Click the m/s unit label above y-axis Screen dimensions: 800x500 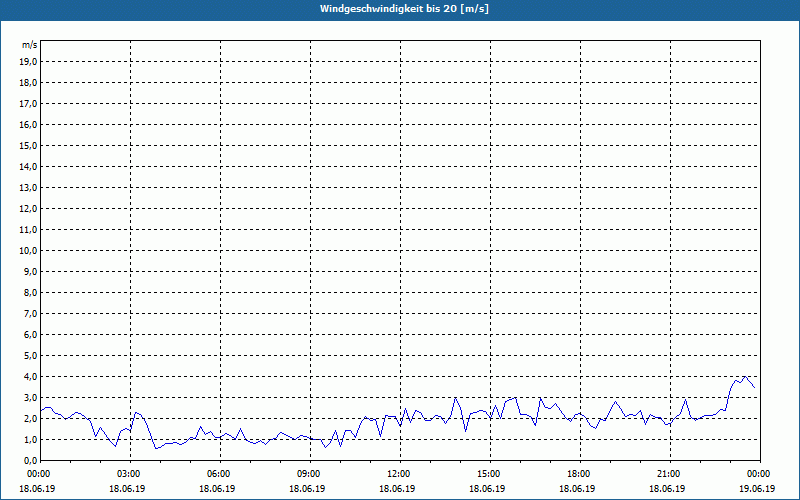(x=29, y=45)
